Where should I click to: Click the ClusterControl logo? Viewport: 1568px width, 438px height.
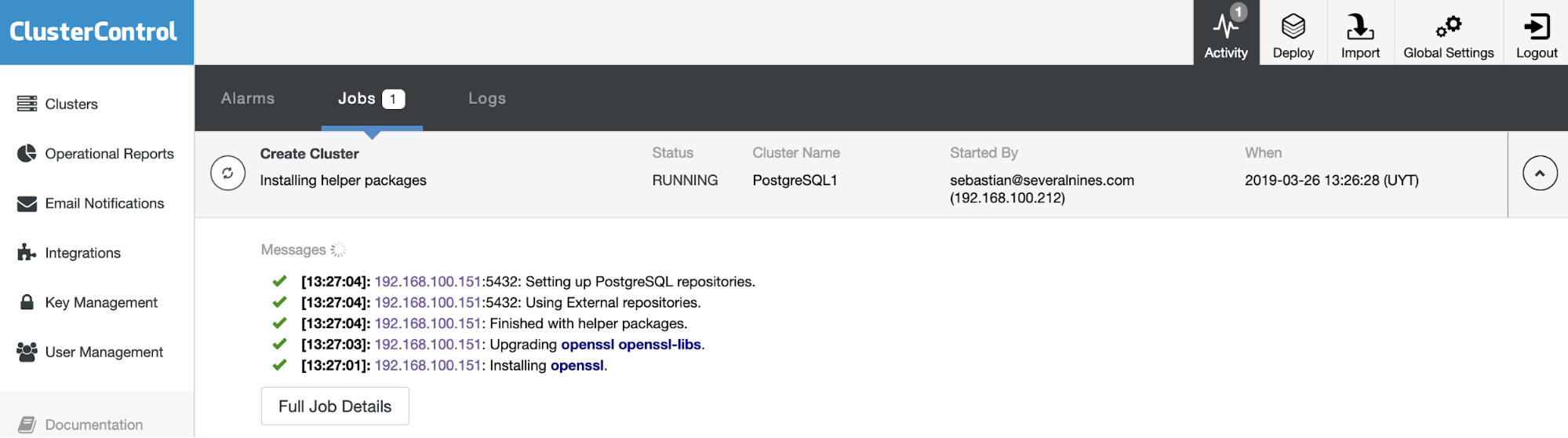[x=93, y=31]
